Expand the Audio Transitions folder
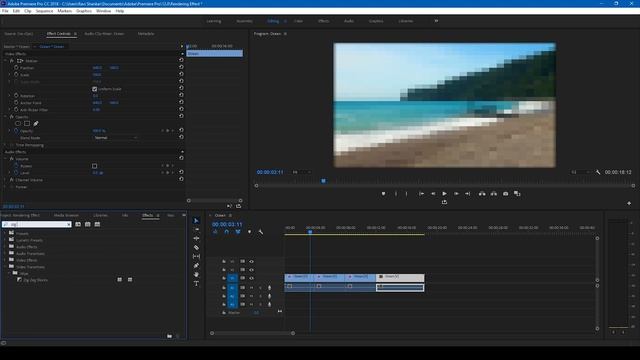The width and height of the screenshot is (640, 360). click(x=5, y=253)
